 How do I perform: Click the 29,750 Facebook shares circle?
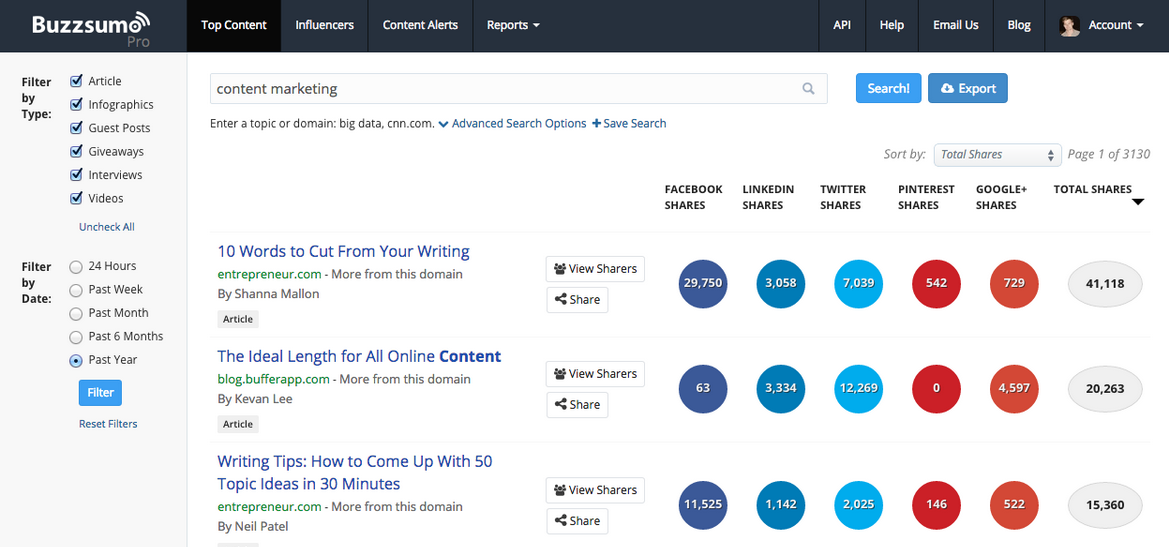click(702, 283)
